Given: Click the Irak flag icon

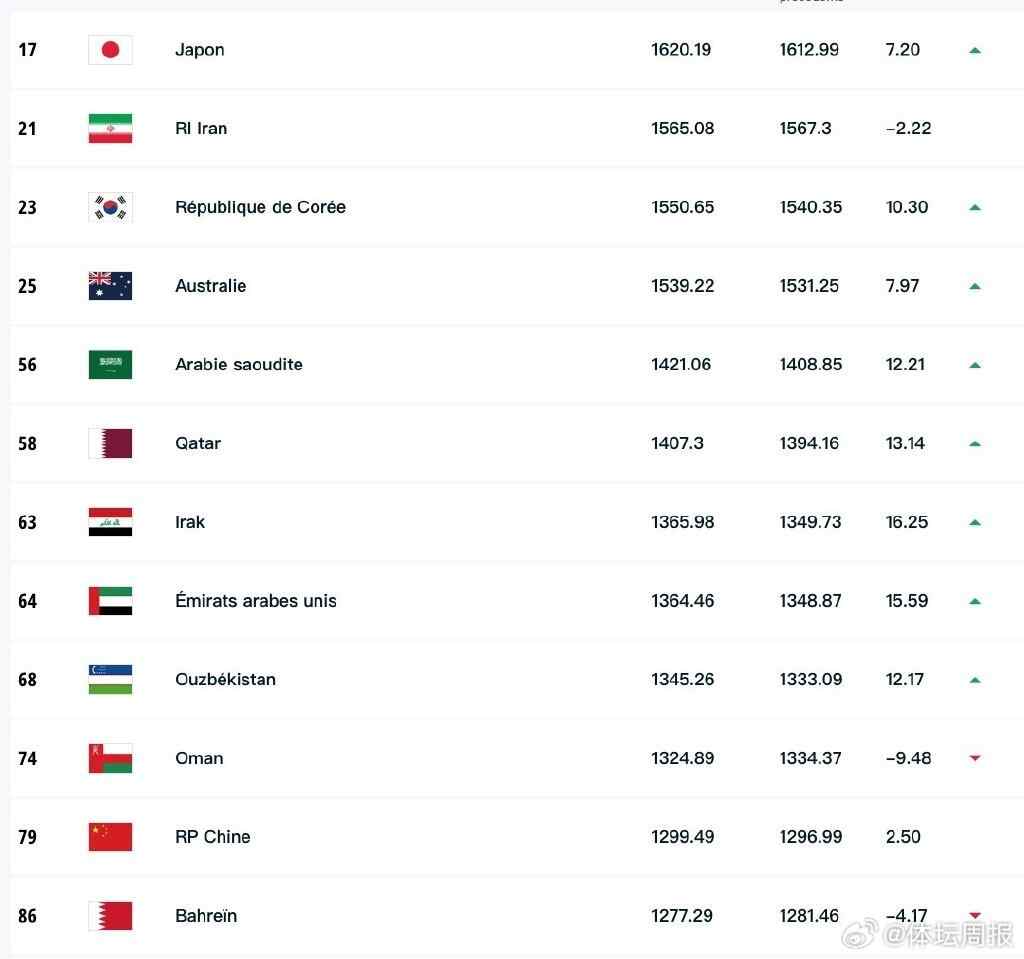Looking at the screenshot, I should pos(110,522).
